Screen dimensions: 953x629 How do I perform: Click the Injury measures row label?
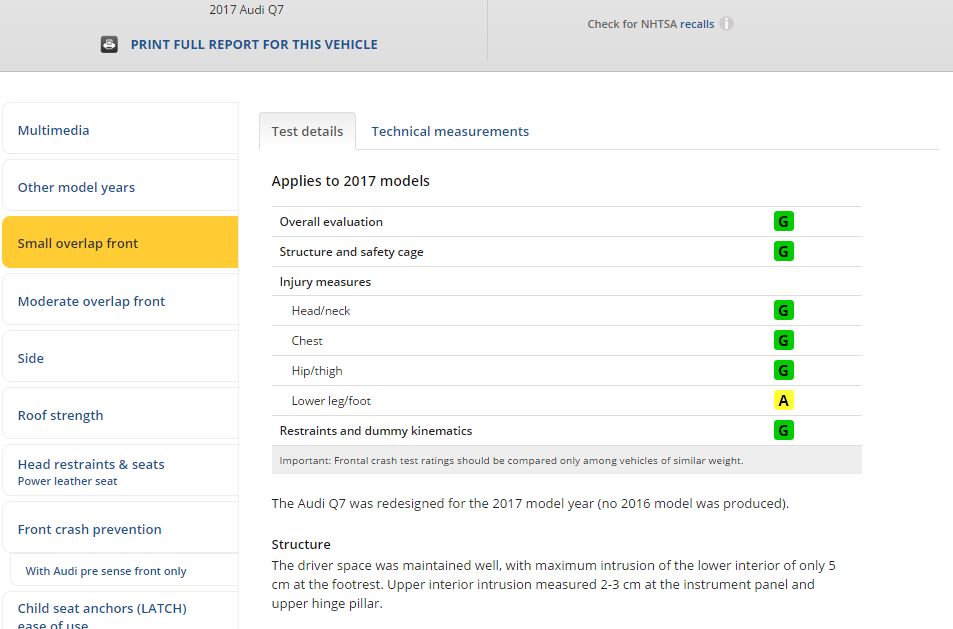pyautogui.click(x=325, y=282)
